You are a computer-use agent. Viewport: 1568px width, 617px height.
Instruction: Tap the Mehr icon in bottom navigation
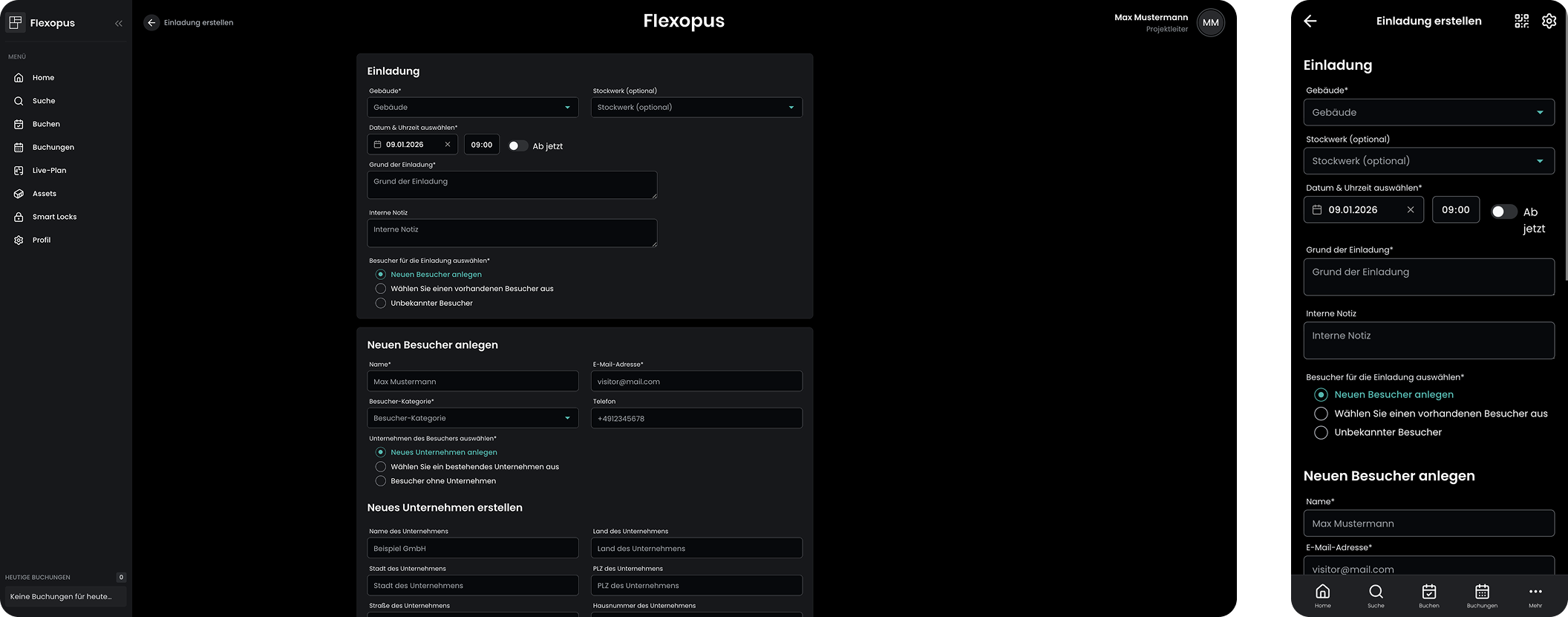[1535, 595]
